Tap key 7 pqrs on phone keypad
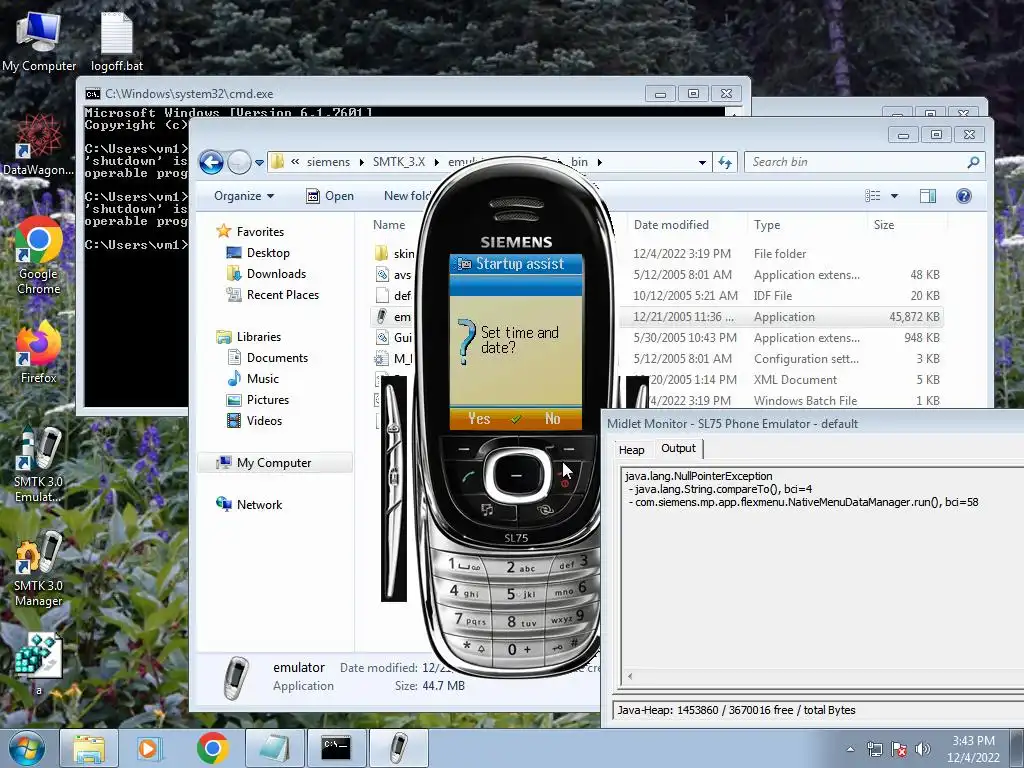Image resolution: width=1024 pixels, height=768 pixels. coord(470,619)
